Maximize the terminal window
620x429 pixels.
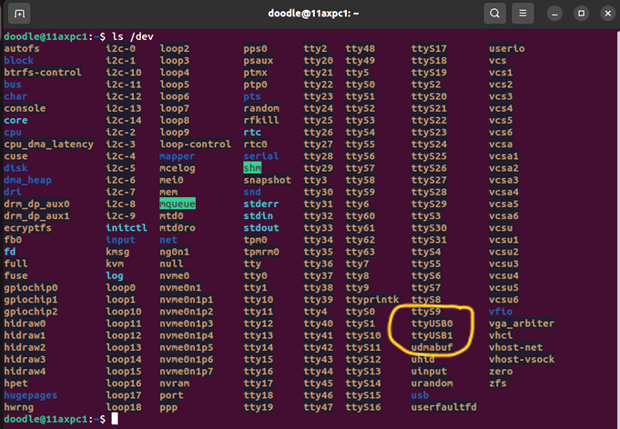[581, 14]
